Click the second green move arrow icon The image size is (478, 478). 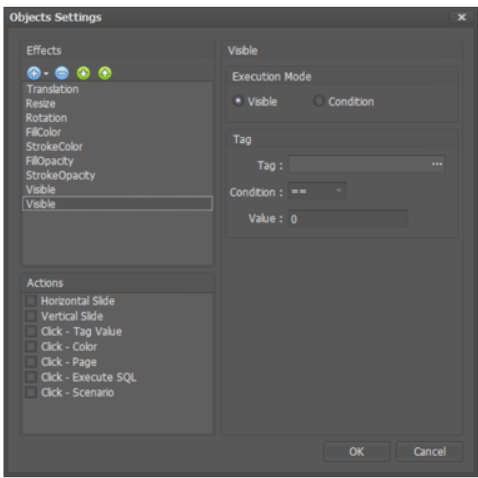pyautogui.click(x=105, y=73)
